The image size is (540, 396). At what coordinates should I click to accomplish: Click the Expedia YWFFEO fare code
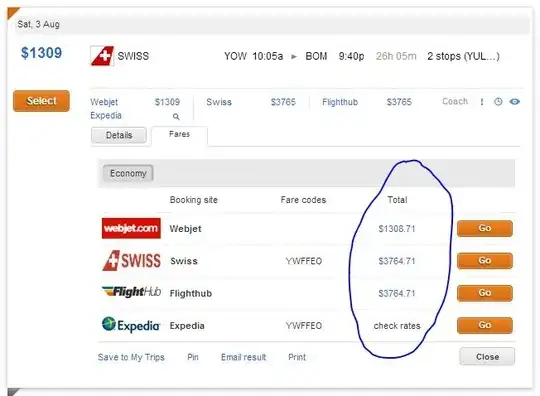(x=304, y=326)
